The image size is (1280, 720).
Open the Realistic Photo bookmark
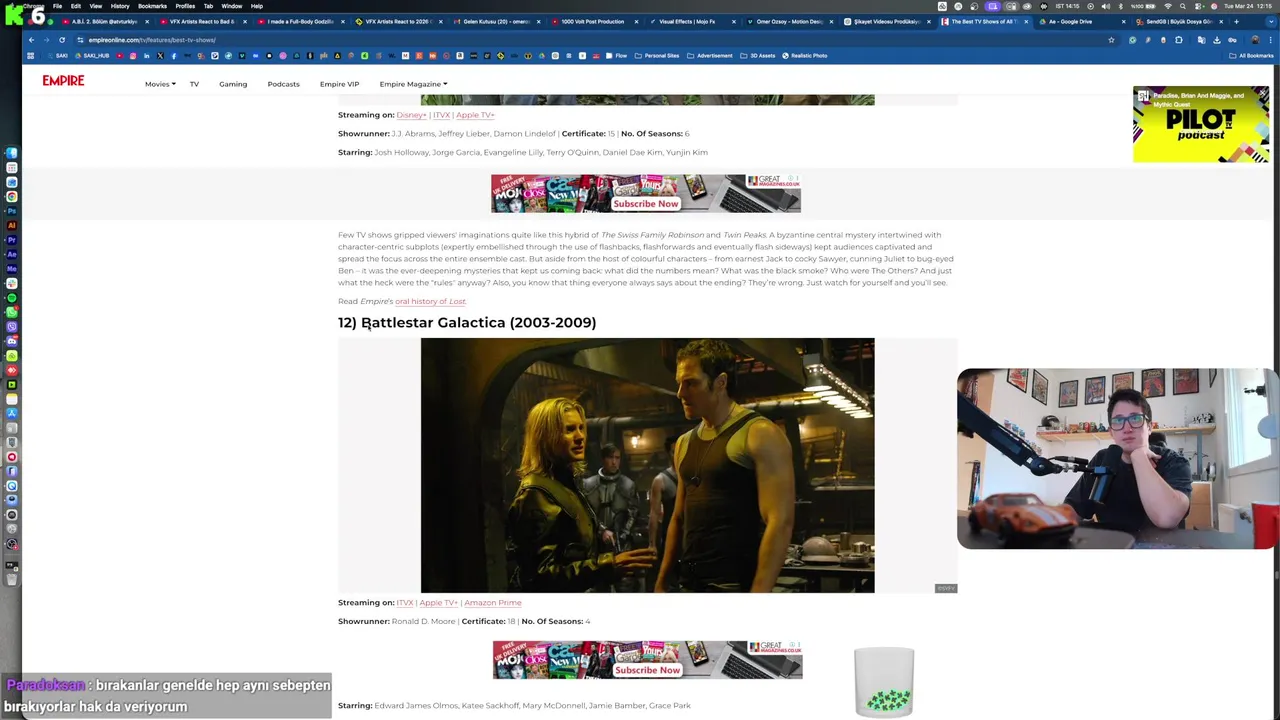805,56
